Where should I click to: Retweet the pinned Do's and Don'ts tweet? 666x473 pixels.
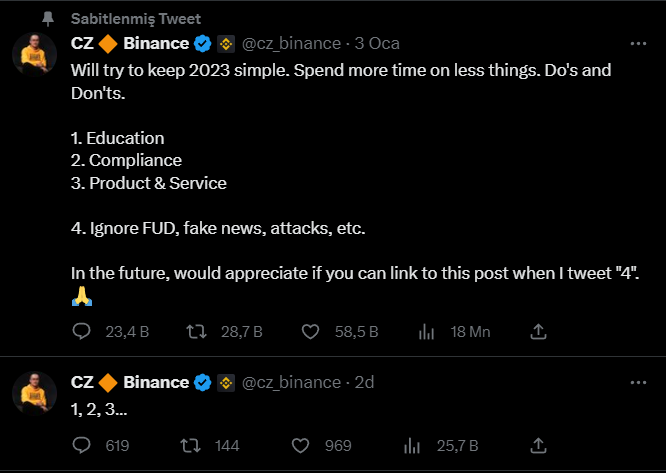(x=196, y=331)
